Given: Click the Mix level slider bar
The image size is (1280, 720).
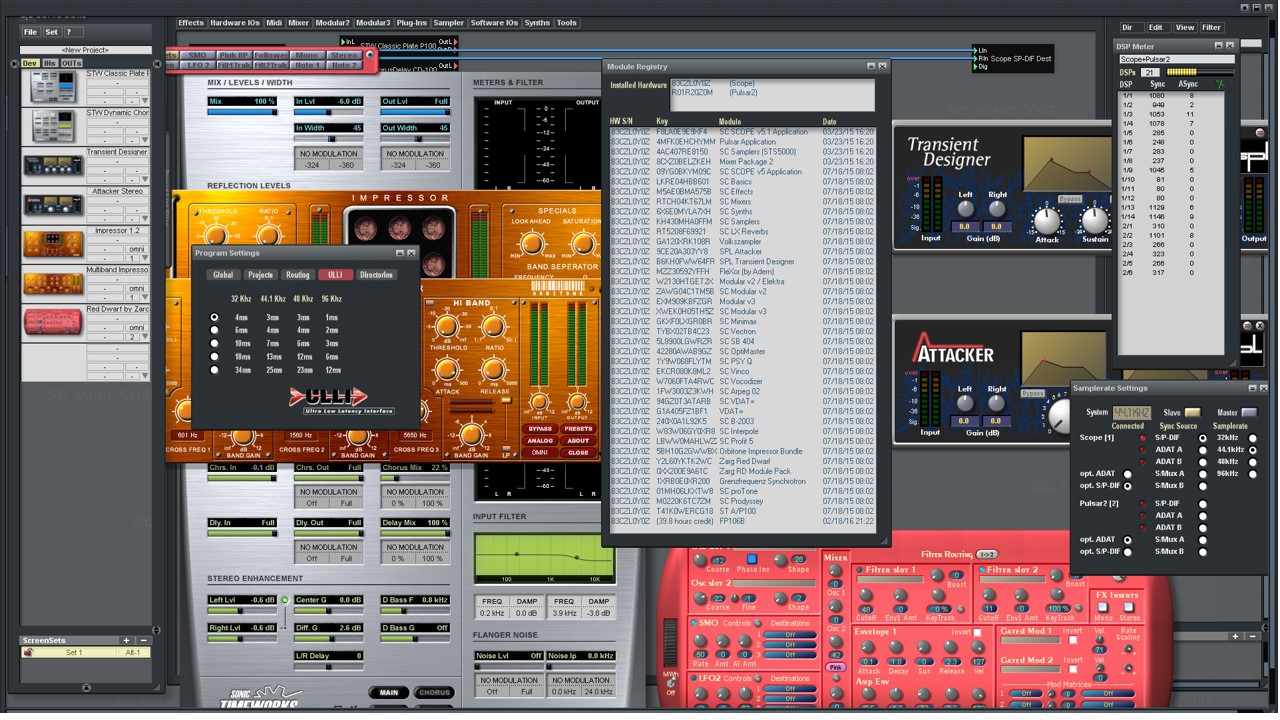Looking at the screenshot, I should point(242,111).
